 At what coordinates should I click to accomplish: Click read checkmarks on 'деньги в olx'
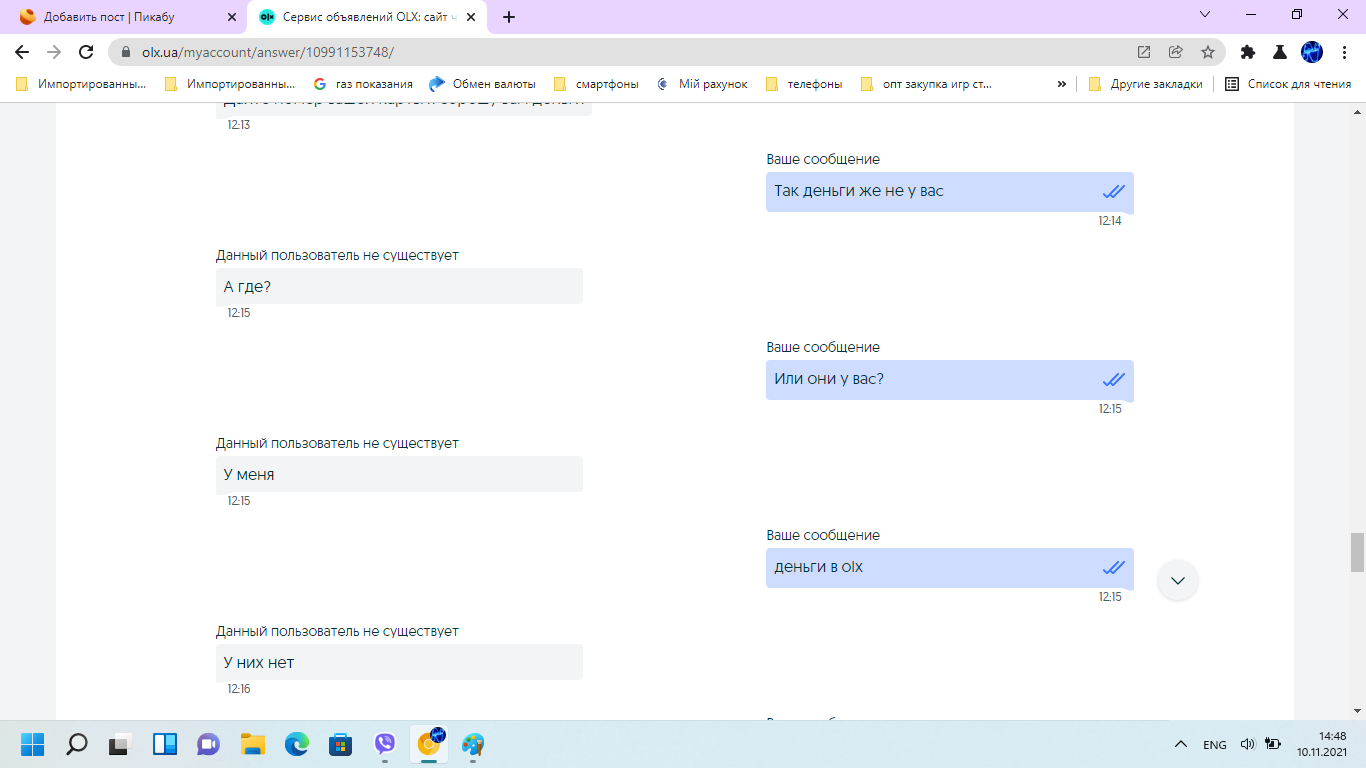coord(1114,567)
